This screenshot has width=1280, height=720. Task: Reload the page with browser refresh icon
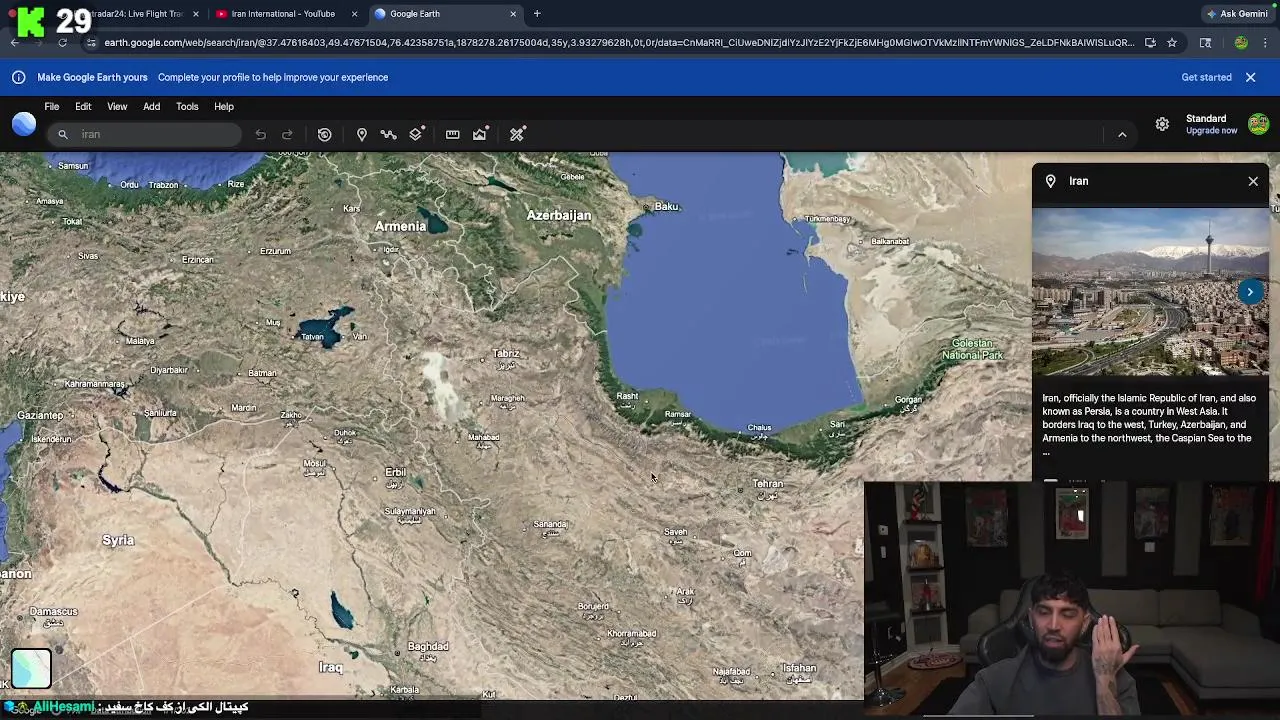(x=62, y=43)
